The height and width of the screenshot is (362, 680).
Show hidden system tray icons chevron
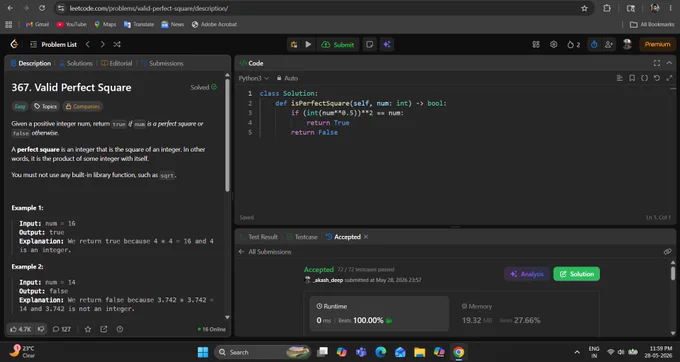pos(577,352)
